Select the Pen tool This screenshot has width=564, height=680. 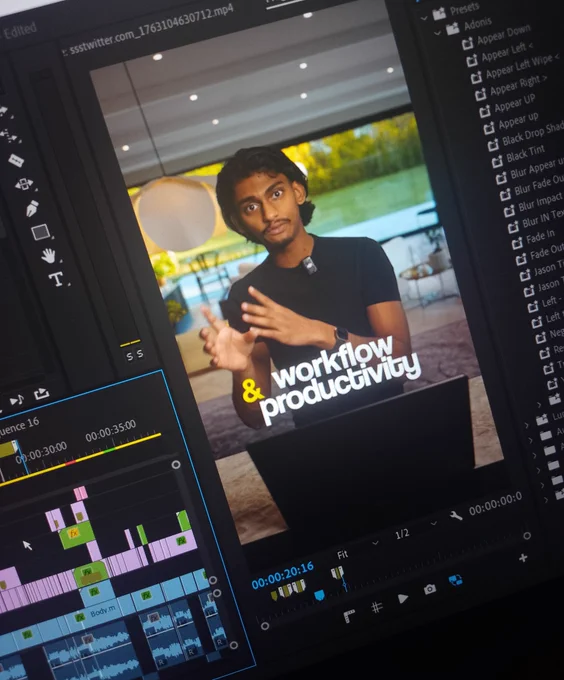33,209
